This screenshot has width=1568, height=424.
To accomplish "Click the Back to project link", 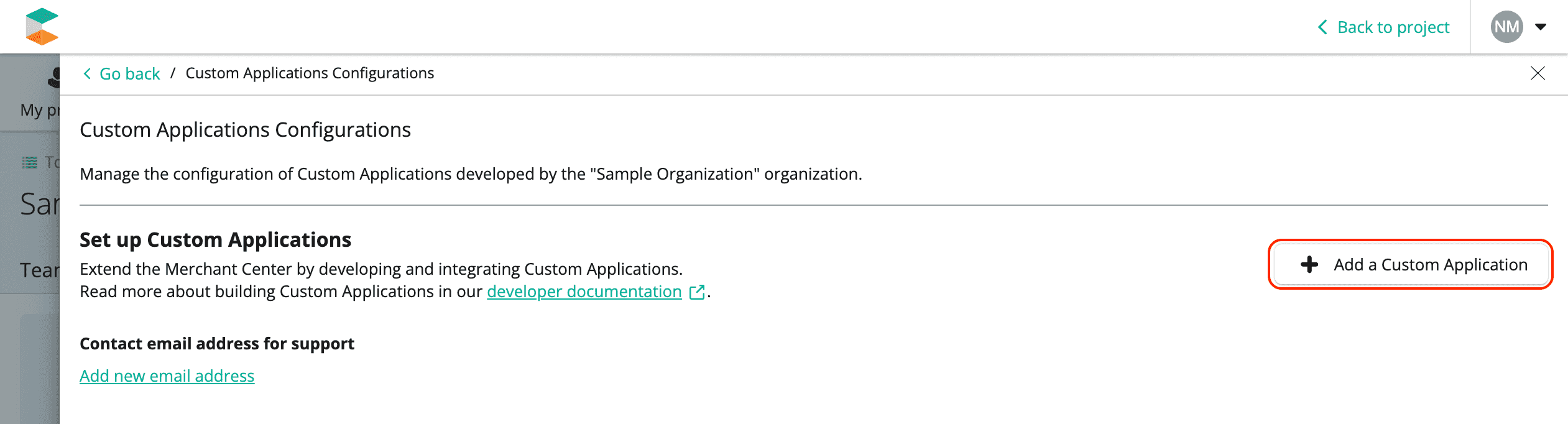I will [x=1393, y=27].
